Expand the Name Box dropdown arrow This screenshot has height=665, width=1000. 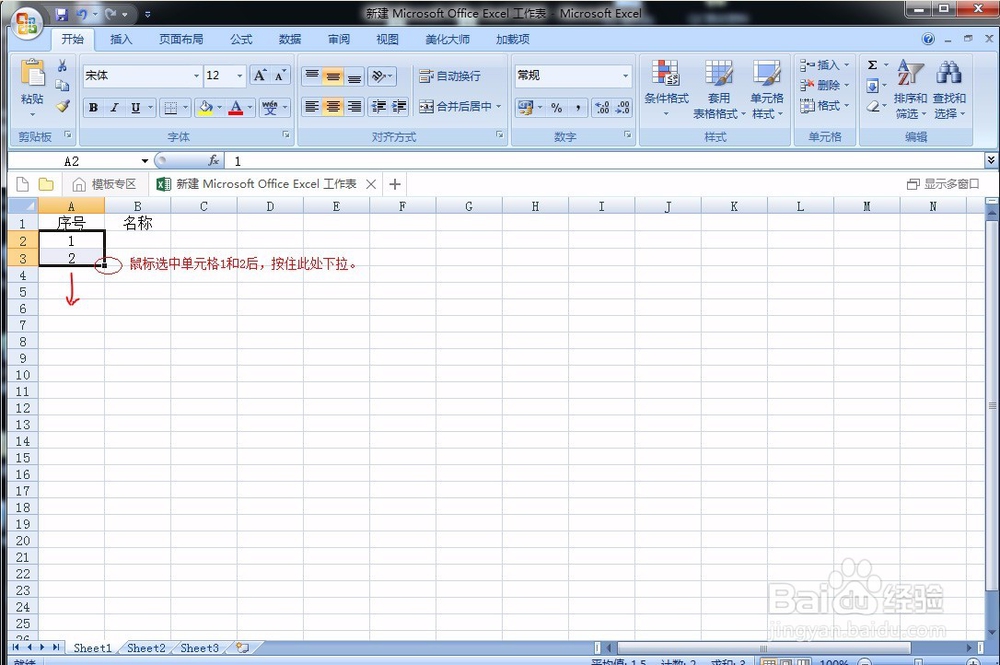pos(145,161)
